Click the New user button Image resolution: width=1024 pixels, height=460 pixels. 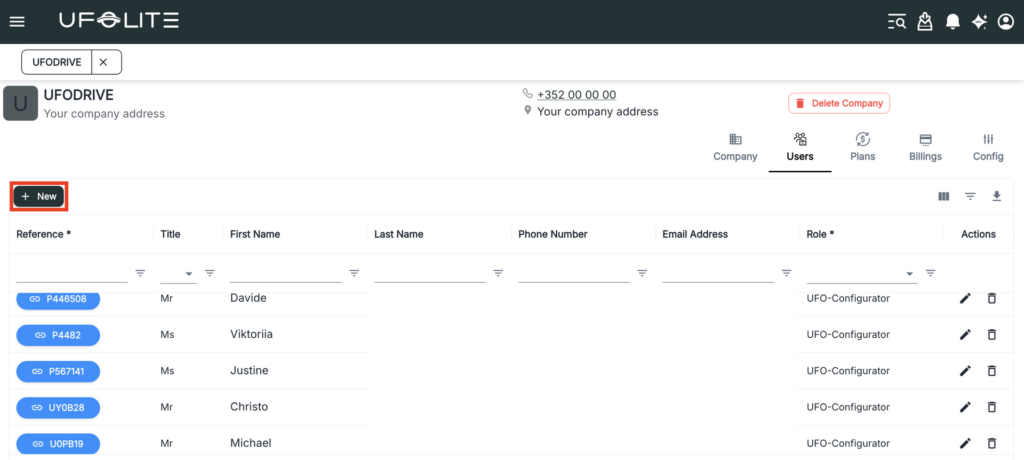(x=39, y=196)
